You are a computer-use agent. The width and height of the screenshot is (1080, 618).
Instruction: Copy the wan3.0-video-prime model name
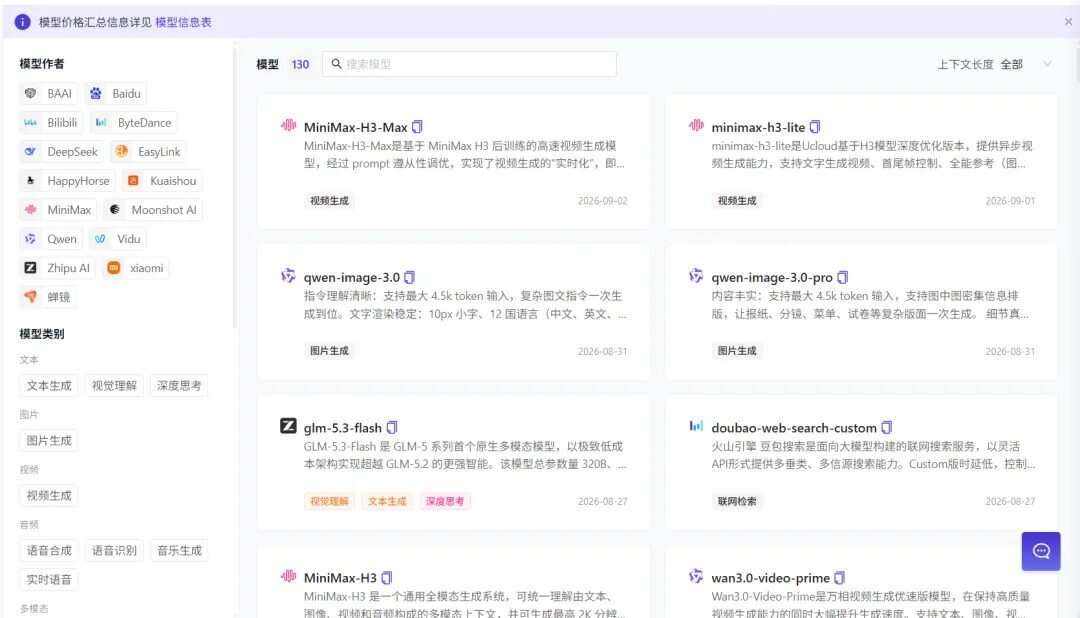tap(839, 577)
